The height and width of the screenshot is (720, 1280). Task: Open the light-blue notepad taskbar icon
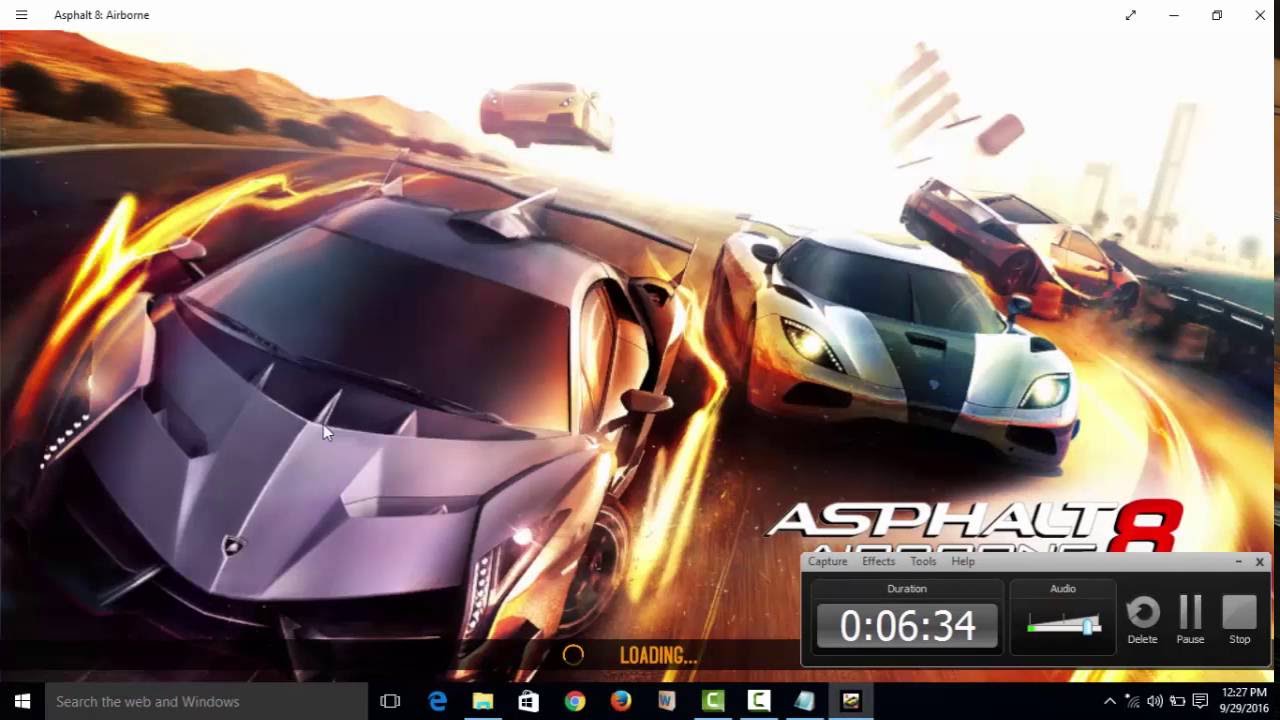805,702
